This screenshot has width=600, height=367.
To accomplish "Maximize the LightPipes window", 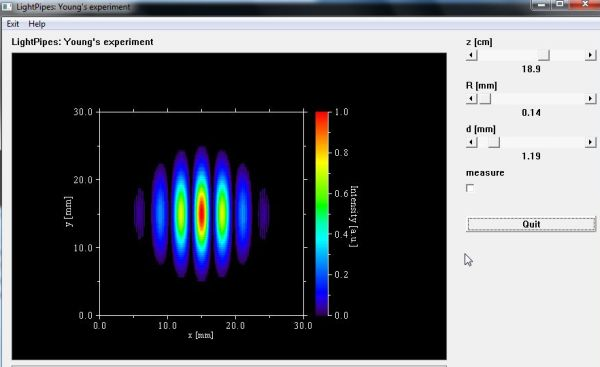I will (x=559, y=4).
